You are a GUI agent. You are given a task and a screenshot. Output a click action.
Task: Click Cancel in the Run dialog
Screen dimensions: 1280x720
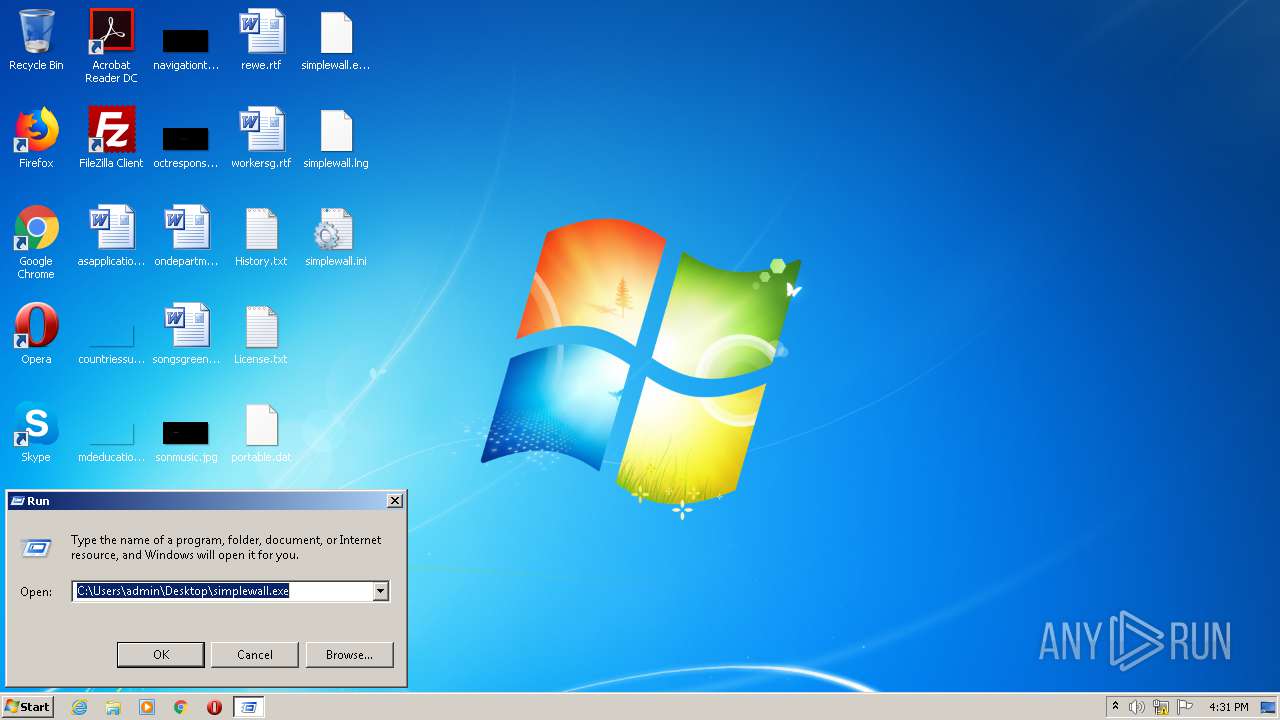tap(255, 655)
